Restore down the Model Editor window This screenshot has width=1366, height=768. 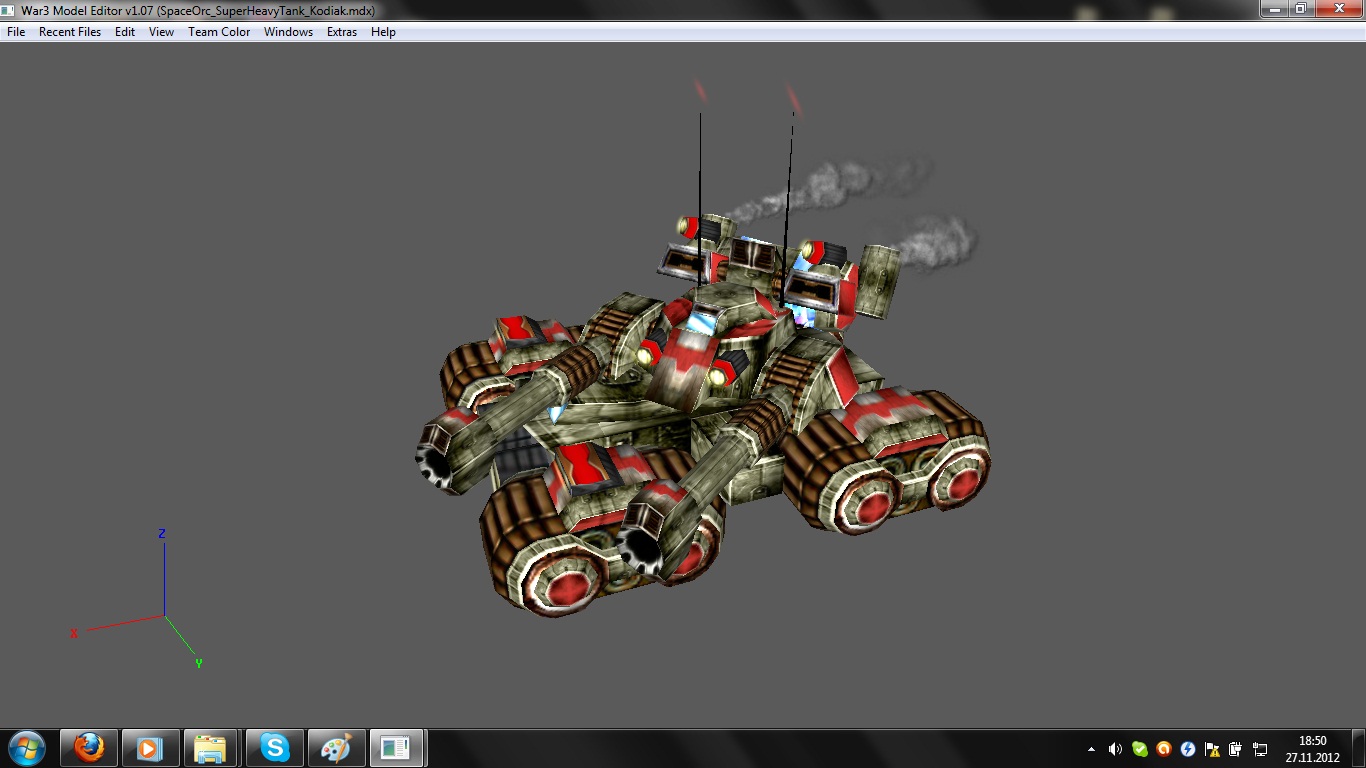(1300, 9)
